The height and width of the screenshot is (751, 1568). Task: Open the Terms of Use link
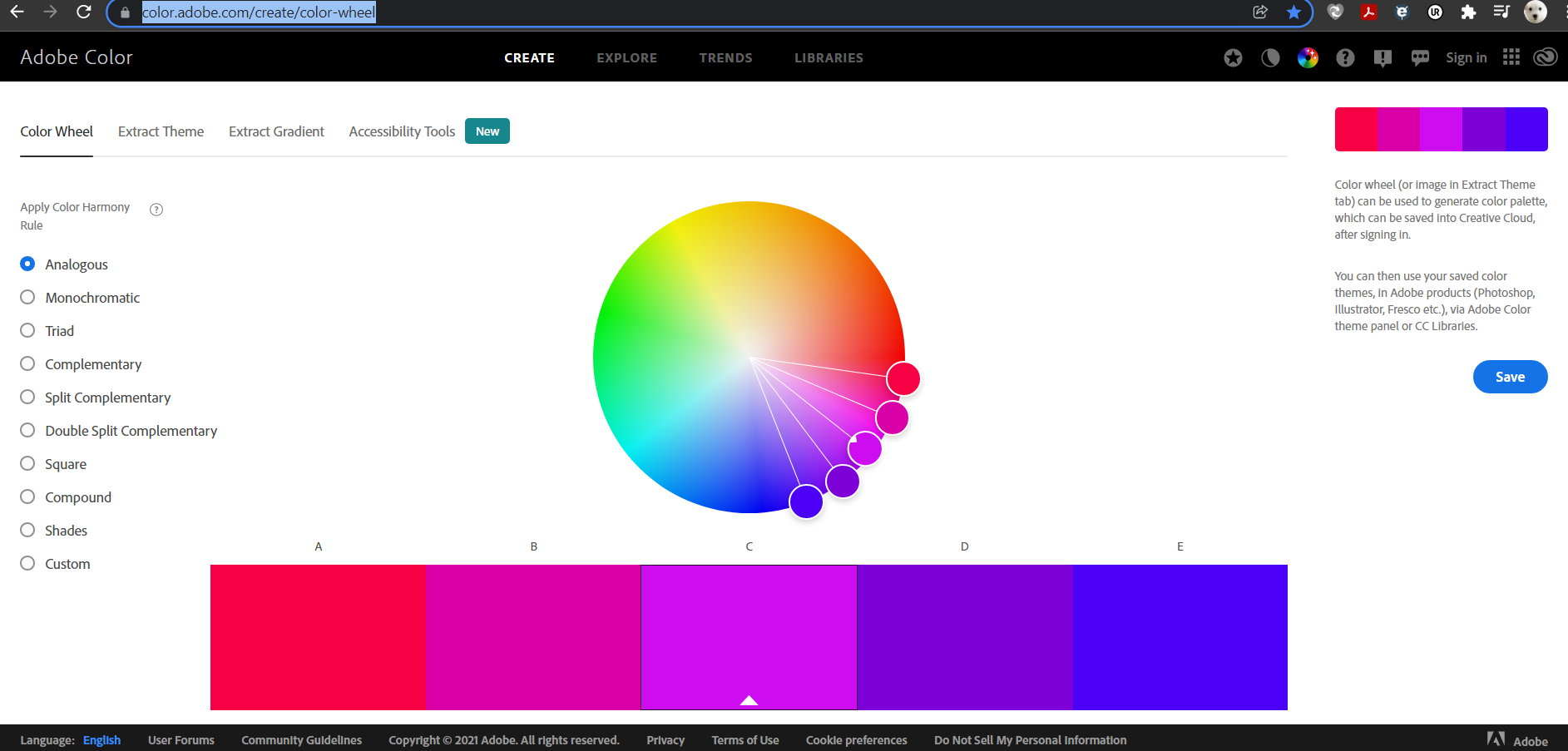click(745, 740)
